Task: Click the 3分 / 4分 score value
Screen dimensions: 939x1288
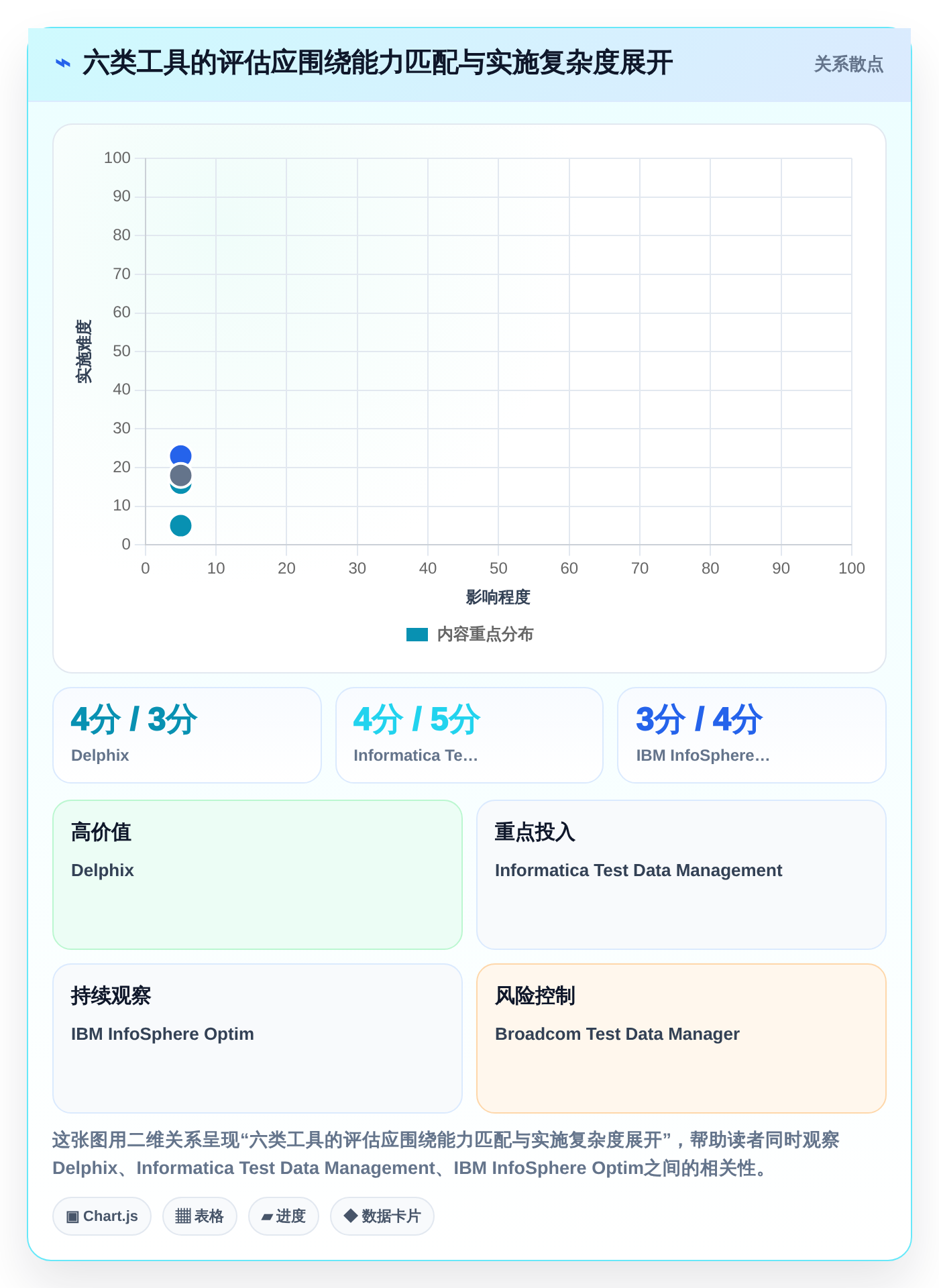Action: click(700, 719)
